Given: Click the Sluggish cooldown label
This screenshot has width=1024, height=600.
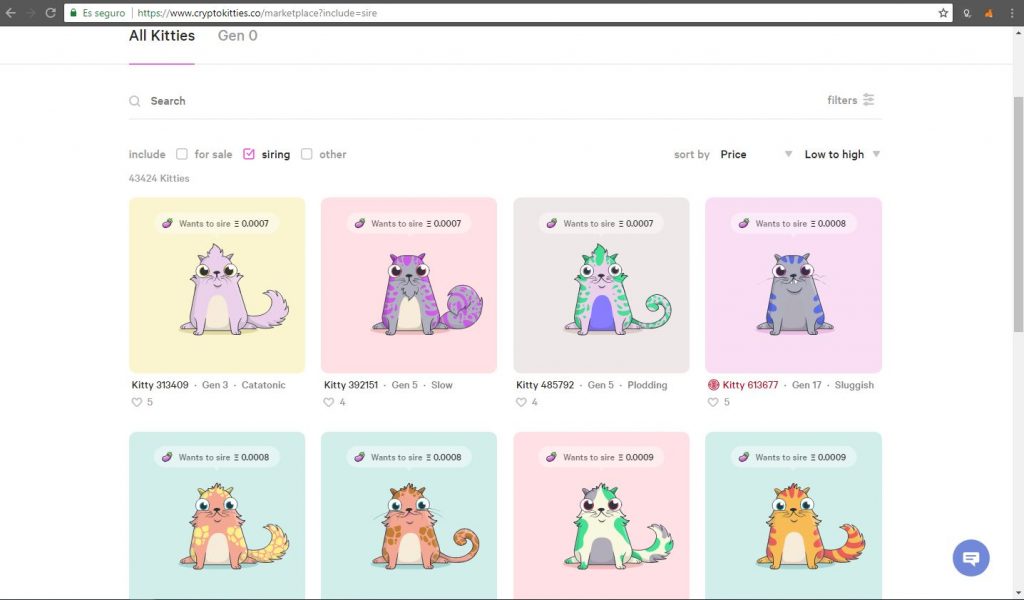Looking at the screenshot, I should pos(854,385).
